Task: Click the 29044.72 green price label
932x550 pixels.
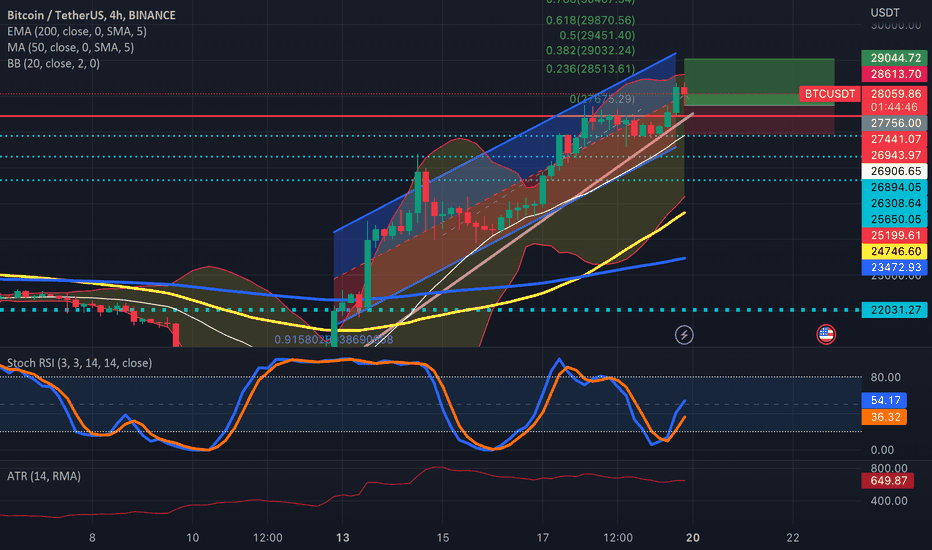Action: 895,58
